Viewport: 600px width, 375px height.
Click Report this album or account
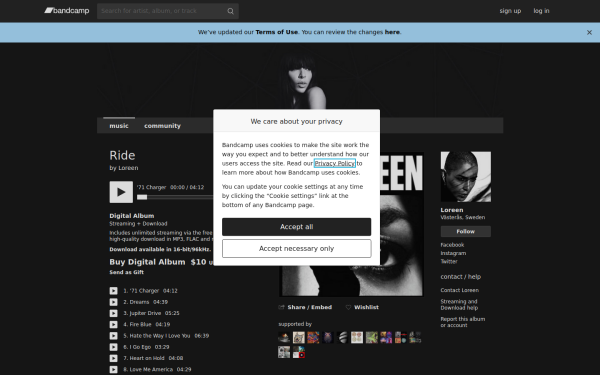(463, 322)
